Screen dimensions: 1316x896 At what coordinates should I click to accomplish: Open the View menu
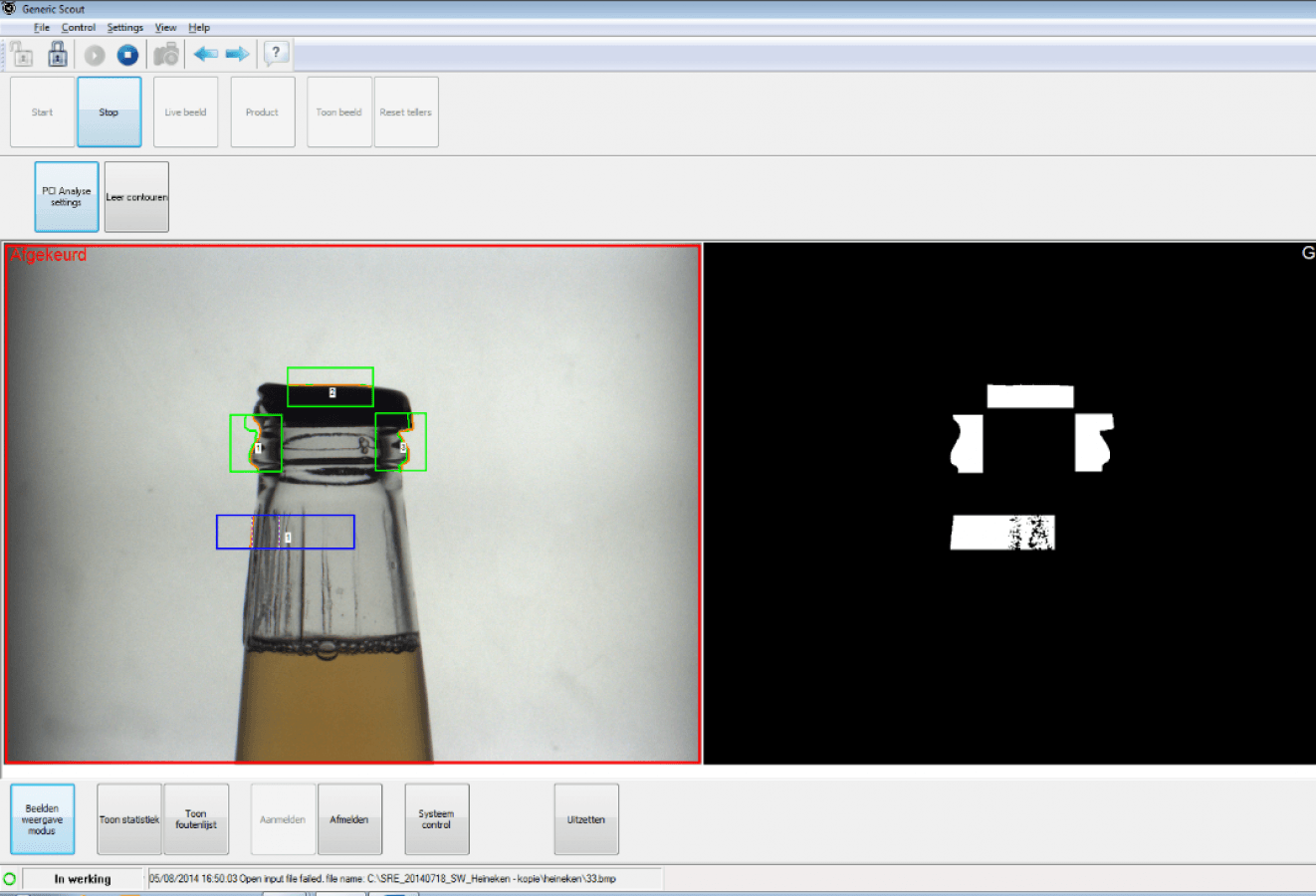[x=165, y=28]
